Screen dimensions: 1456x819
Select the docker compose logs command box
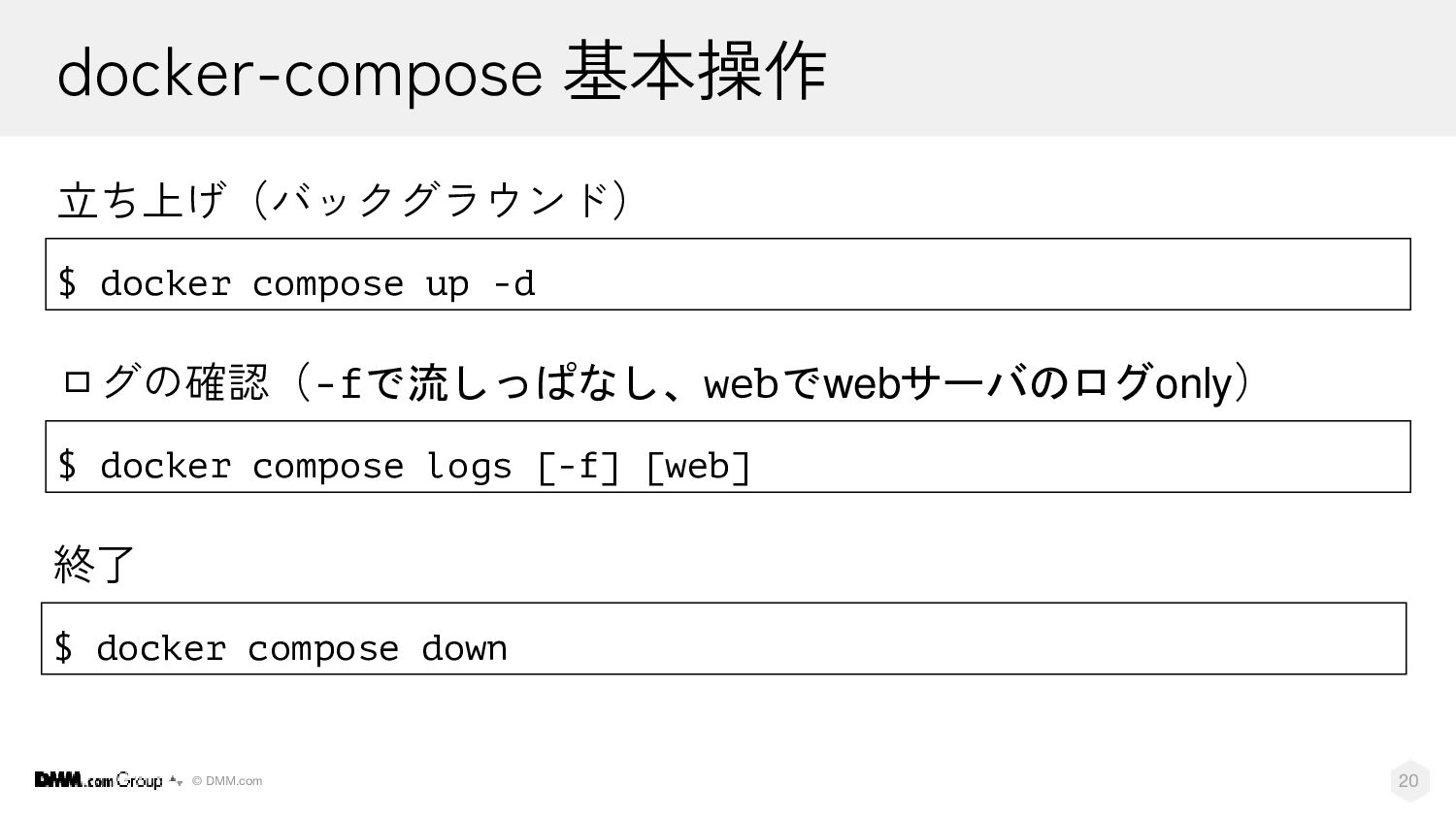coord(728,457)
